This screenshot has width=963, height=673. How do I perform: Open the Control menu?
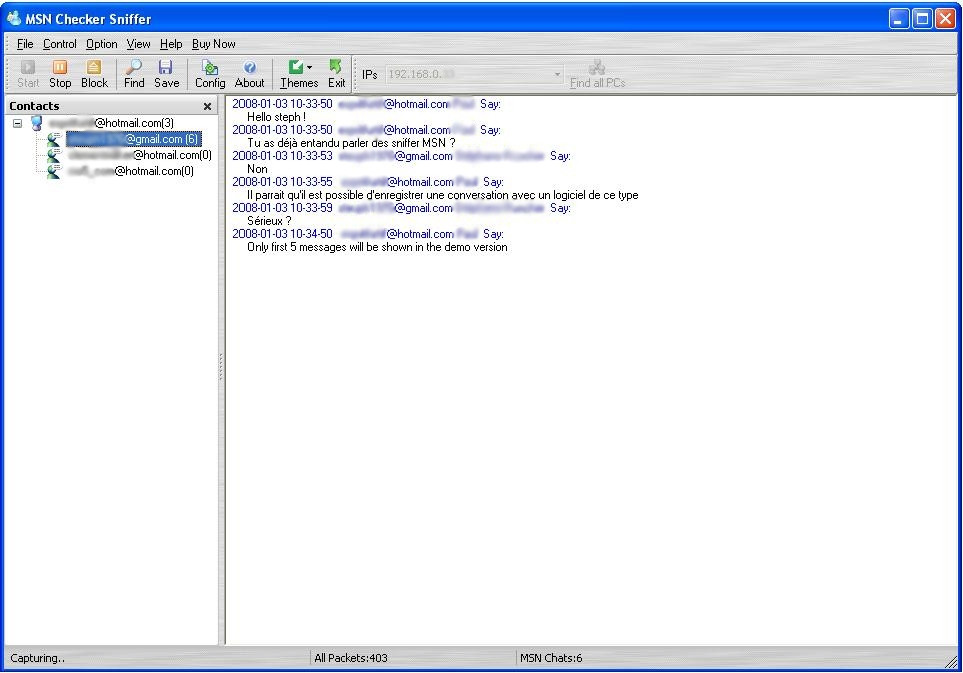click(x=60, y=44)
